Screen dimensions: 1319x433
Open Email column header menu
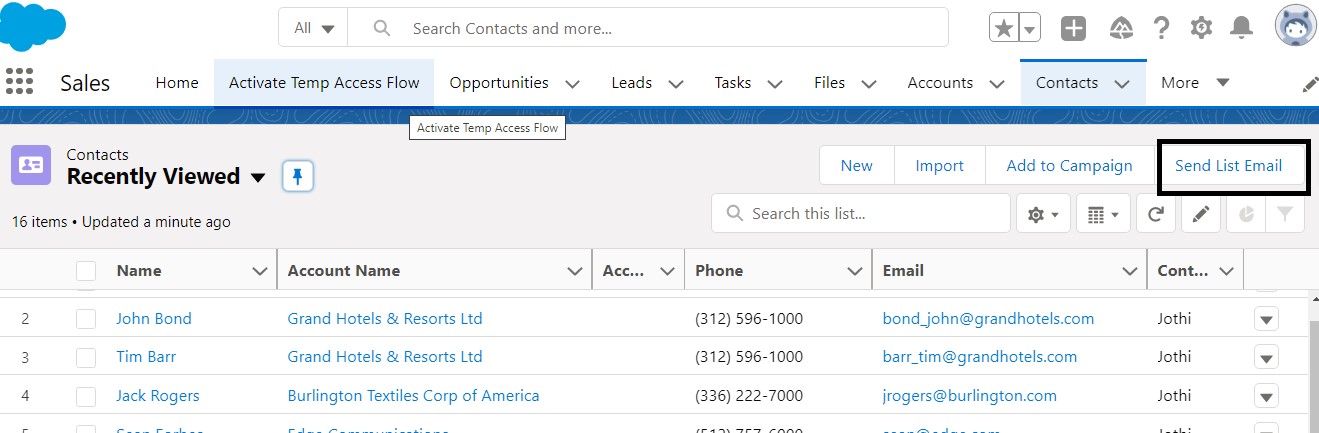(x=1130, y=271)
